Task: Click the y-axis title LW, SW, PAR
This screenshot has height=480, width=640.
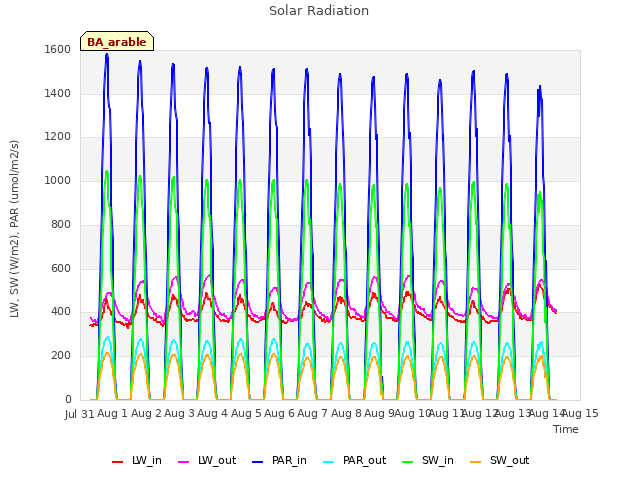Action: tap(14, 229)
